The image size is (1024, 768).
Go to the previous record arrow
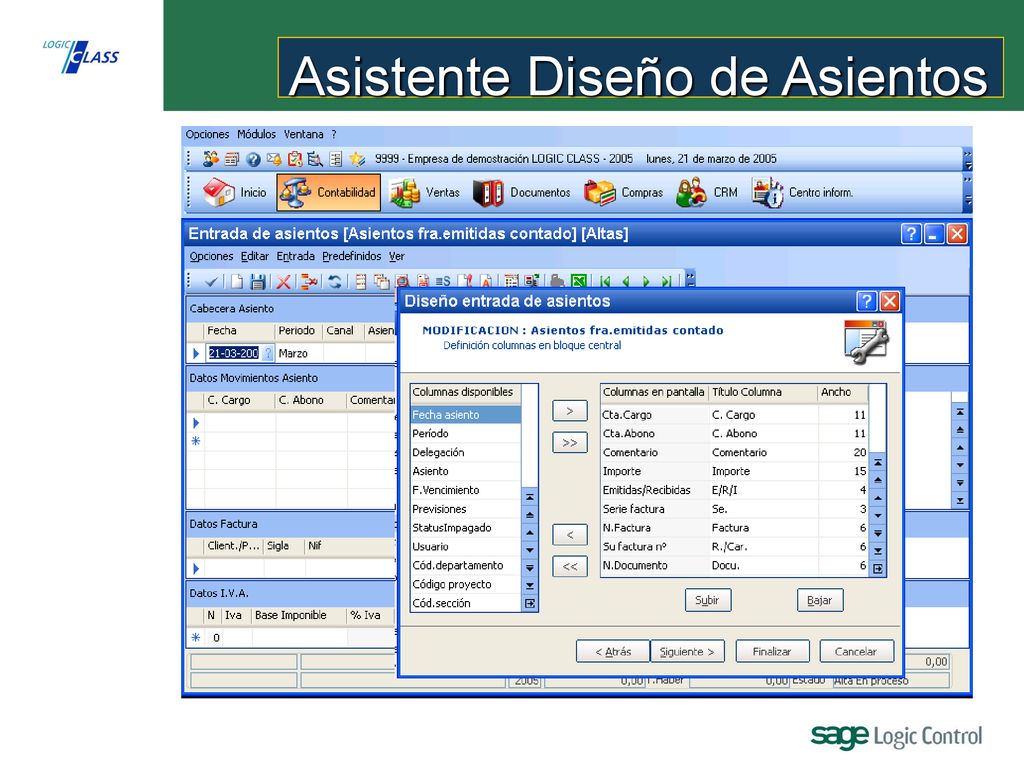[626, 281]
